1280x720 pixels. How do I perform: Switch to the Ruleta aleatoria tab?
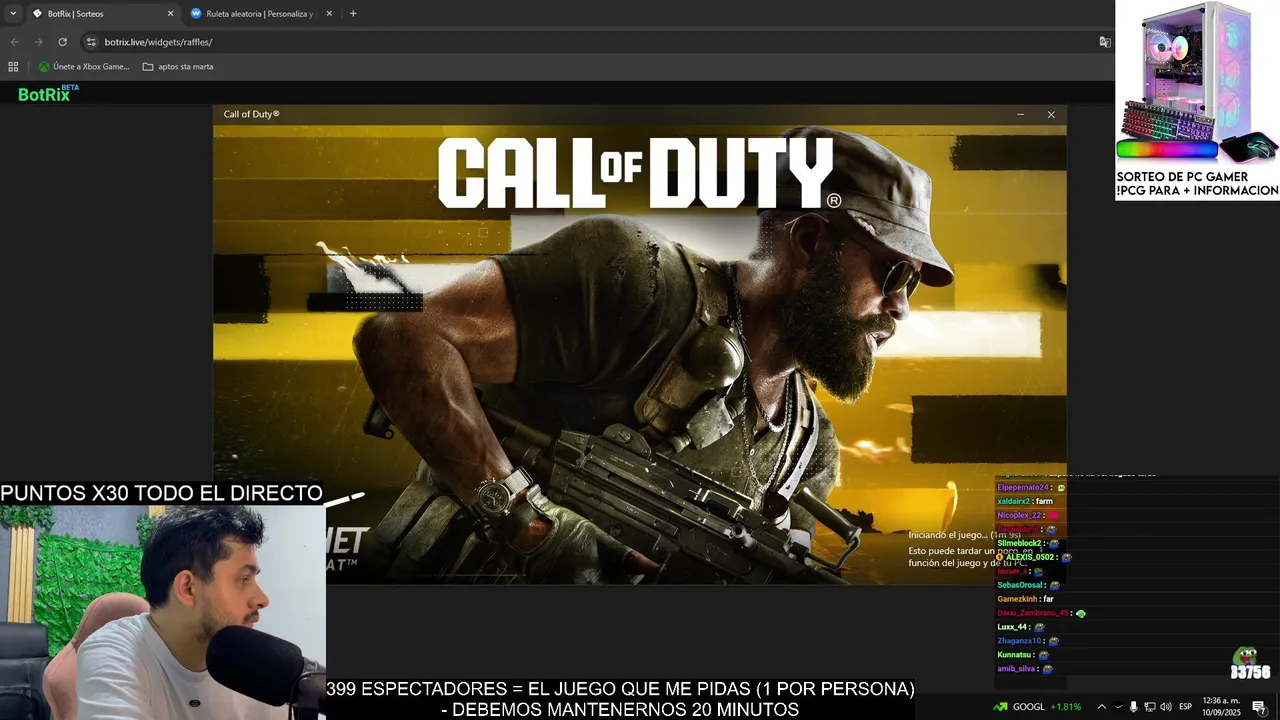pos(260,14)
